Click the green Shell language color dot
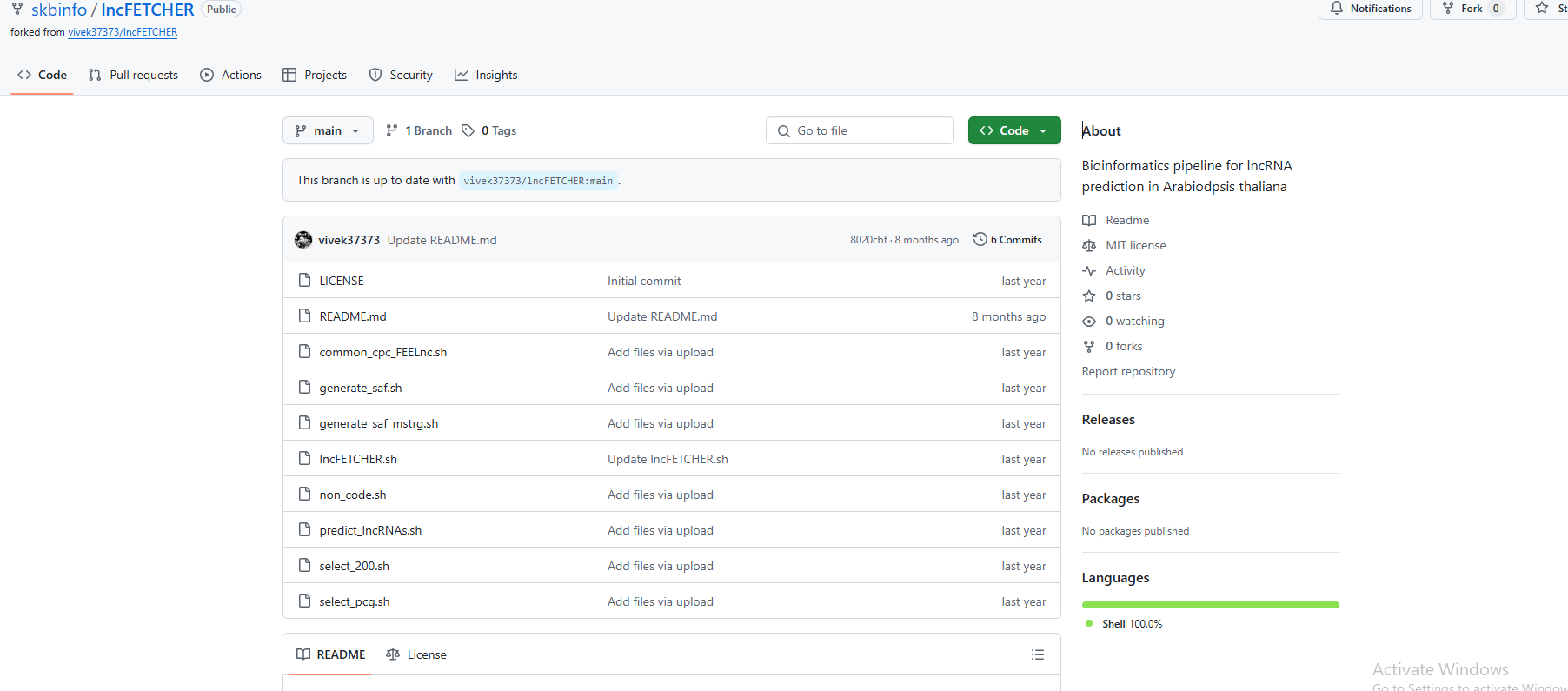The image size is (1568, 691). 1089,623
